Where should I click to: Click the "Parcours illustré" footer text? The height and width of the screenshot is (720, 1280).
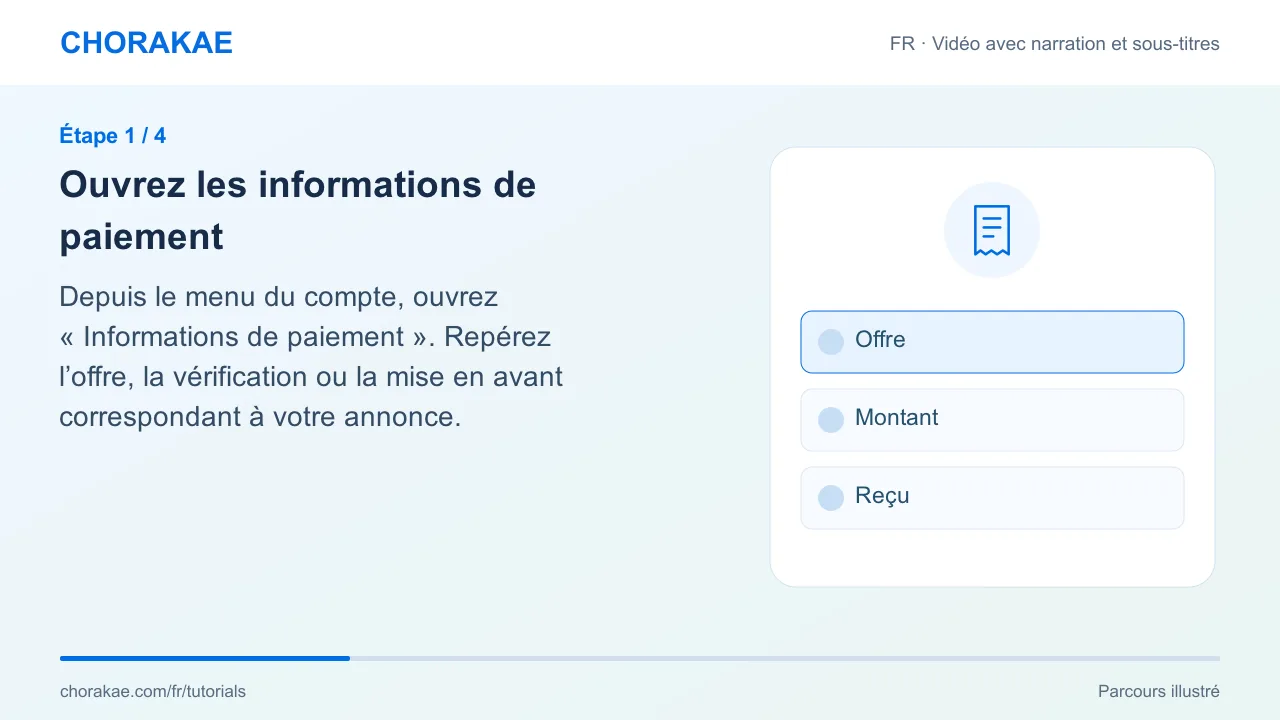tap(1159, 691)
